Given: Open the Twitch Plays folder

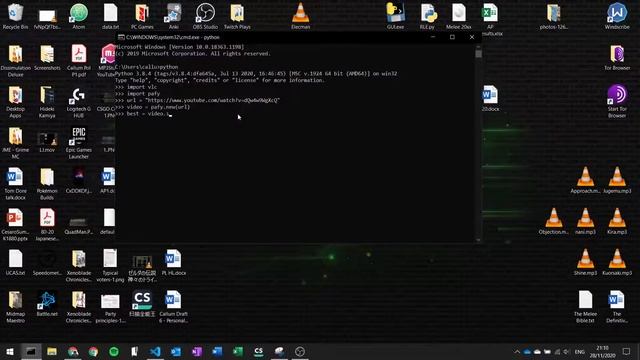Looking at the screenshot, I should [x=237, y=16].
